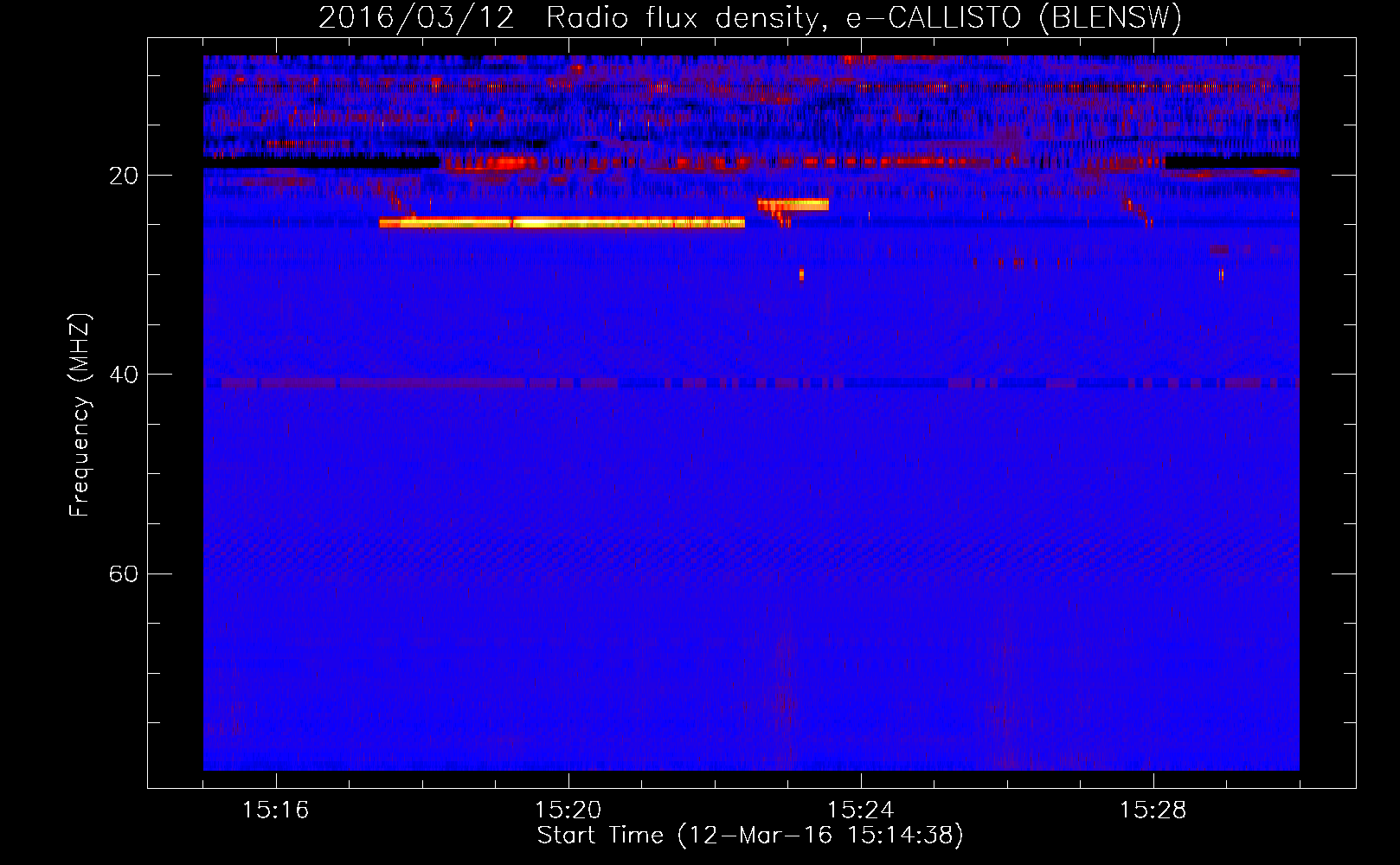Click the 'Frequency (MHZ)' axis label
The width and height of the screenshot is (1400, 865).
point(80,415)
